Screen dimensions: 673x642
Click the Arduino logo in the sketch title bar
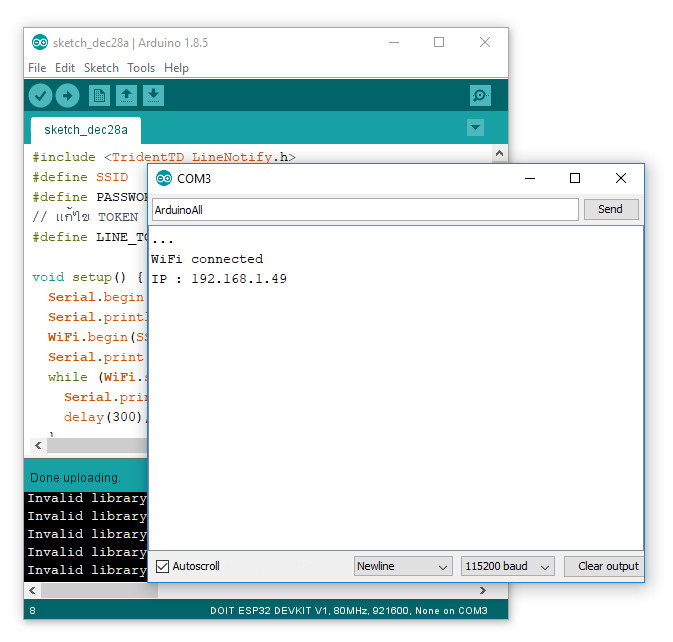click(x=40, y=42)
